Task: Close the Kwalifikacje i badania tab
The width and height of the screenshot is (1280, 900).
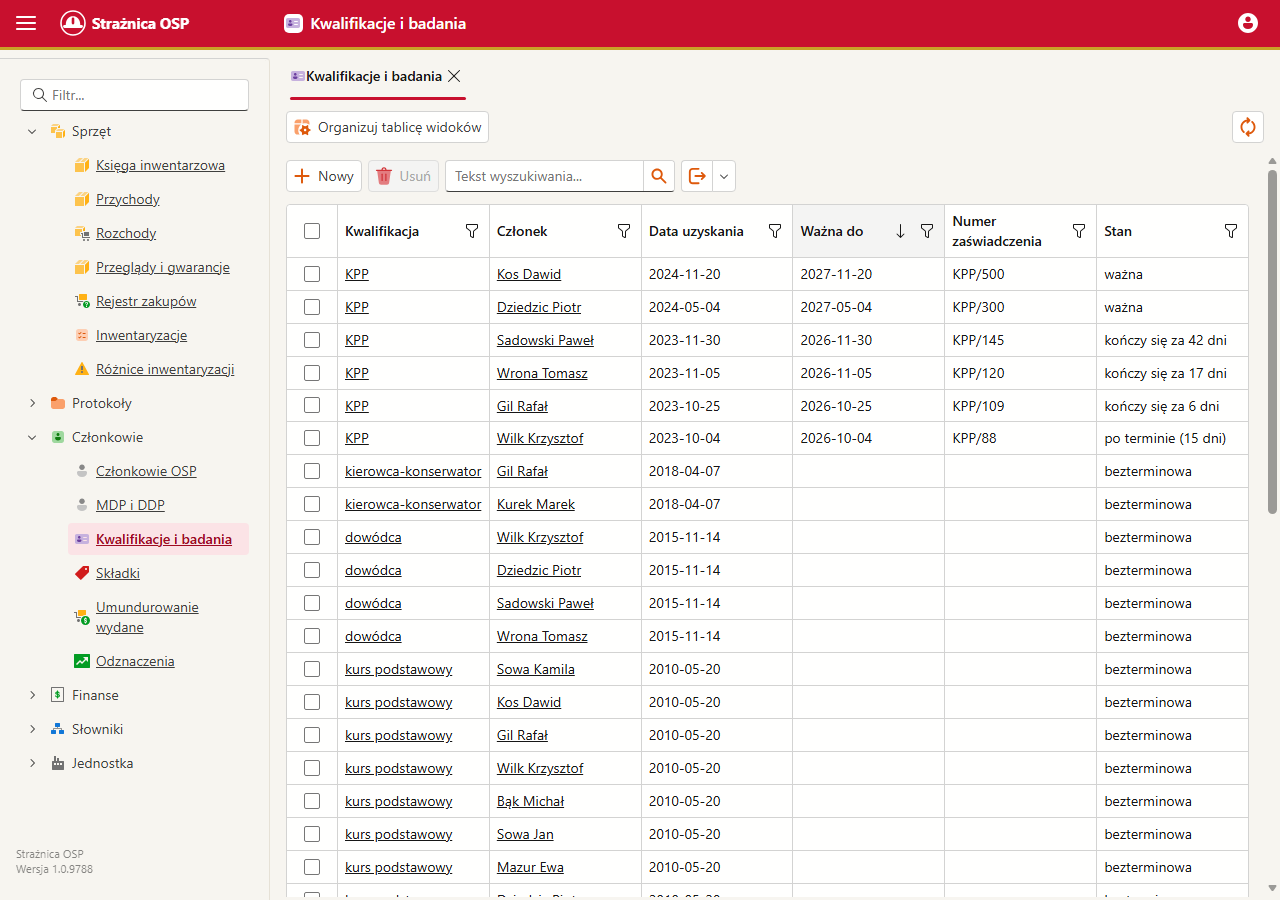Action: tap(454, 76)
